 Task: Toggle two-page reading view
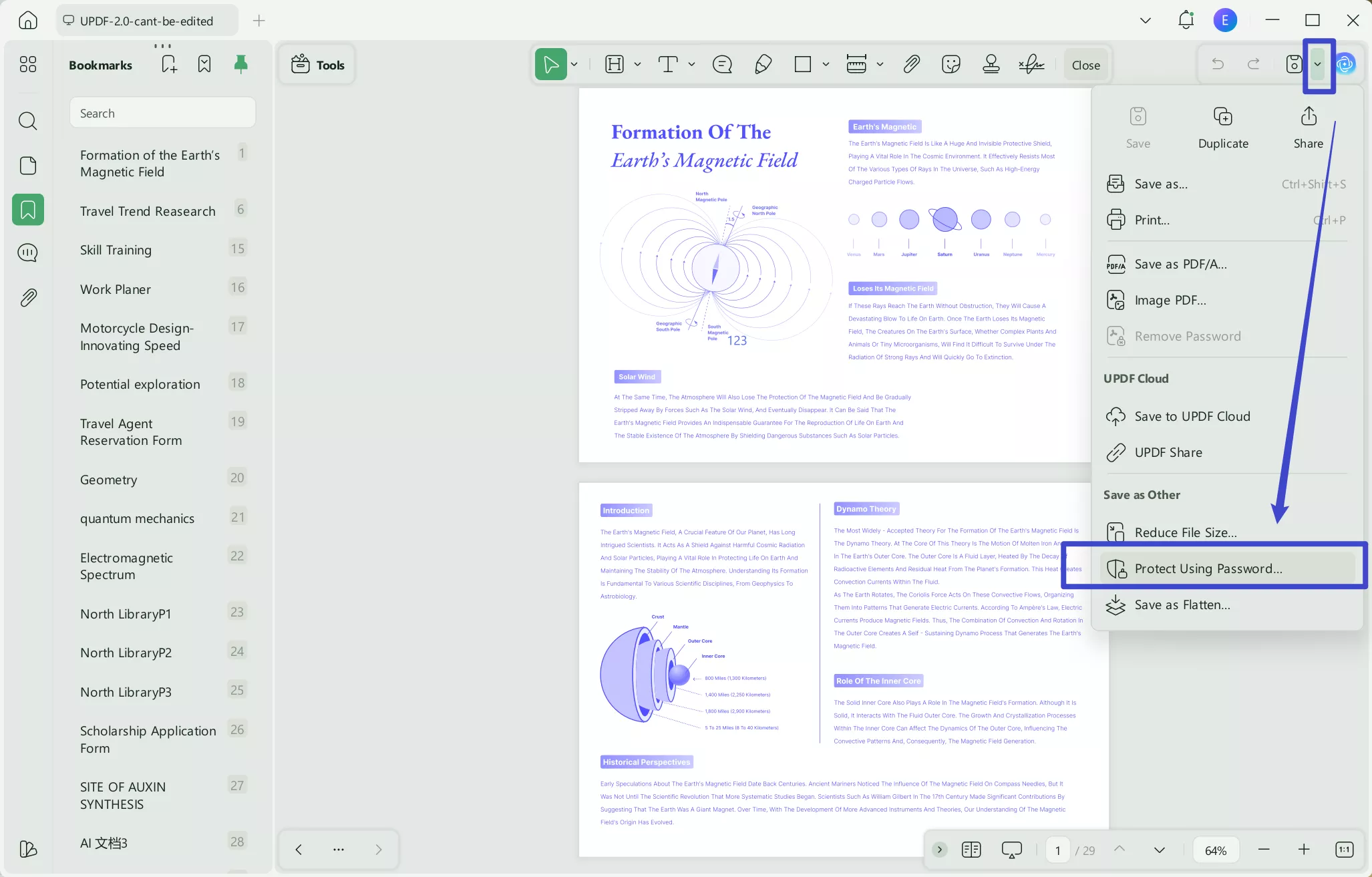pos(972,849)
